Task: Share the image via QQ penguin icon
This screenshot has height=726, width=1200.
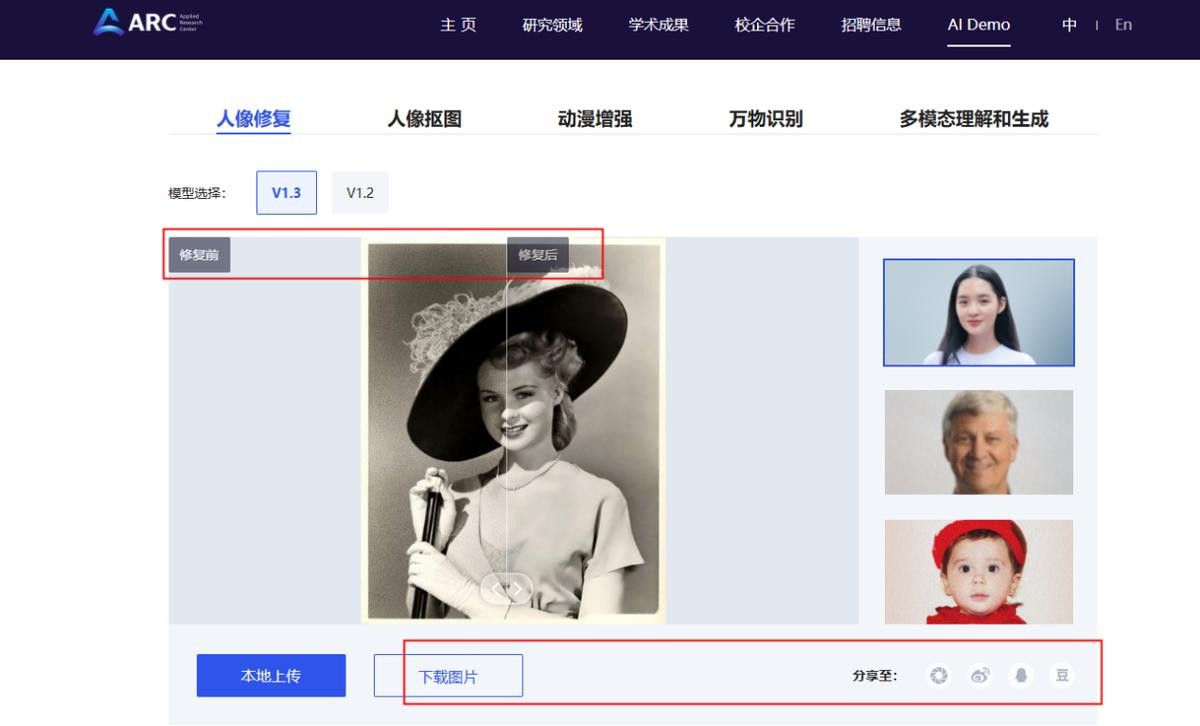Action: (1021, 676)
